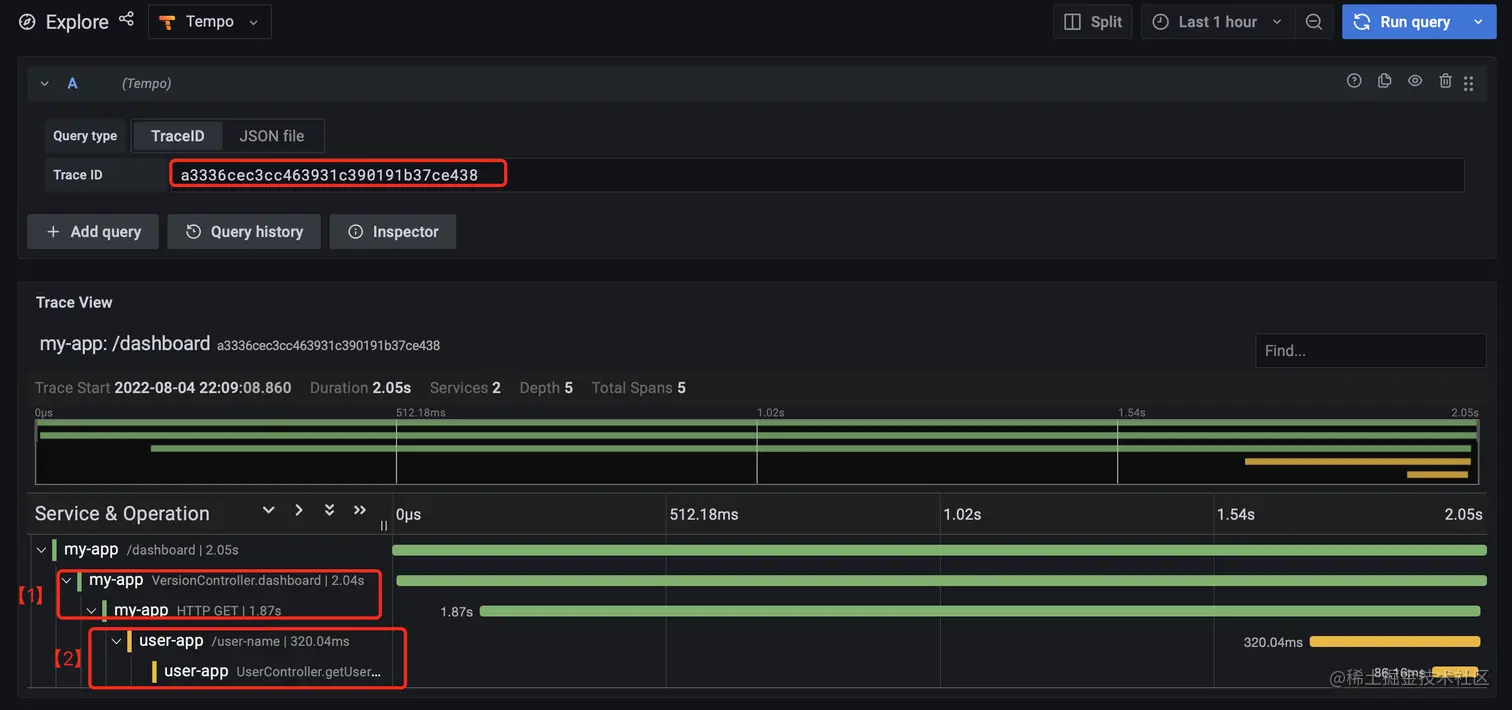Click the query row drag handle
The height and width of the screenshot is (710, 1512).
click(x=1468, y=84)
